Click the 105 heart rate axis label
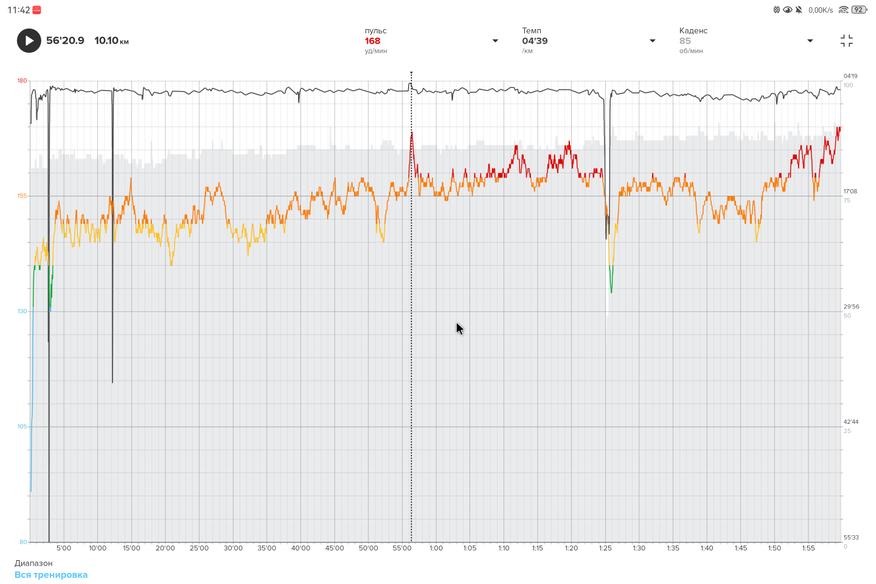876x584 pixels. [x=22, y=426]
